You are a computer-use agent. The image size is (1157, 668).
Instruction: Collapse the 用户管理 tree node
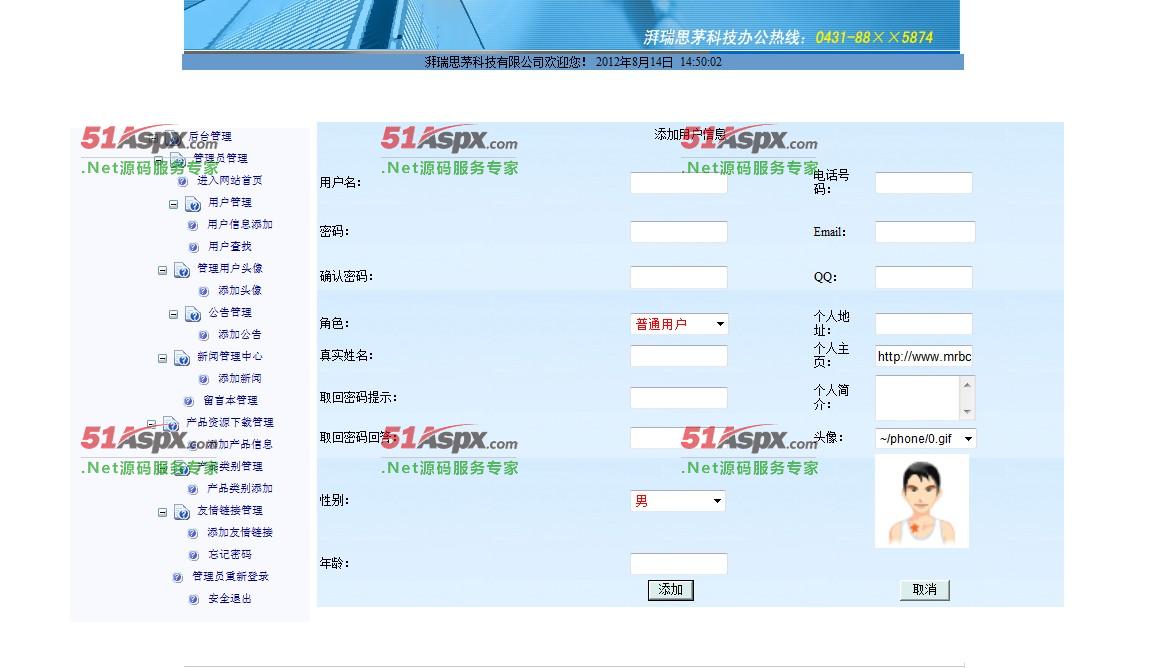point(173,204)
